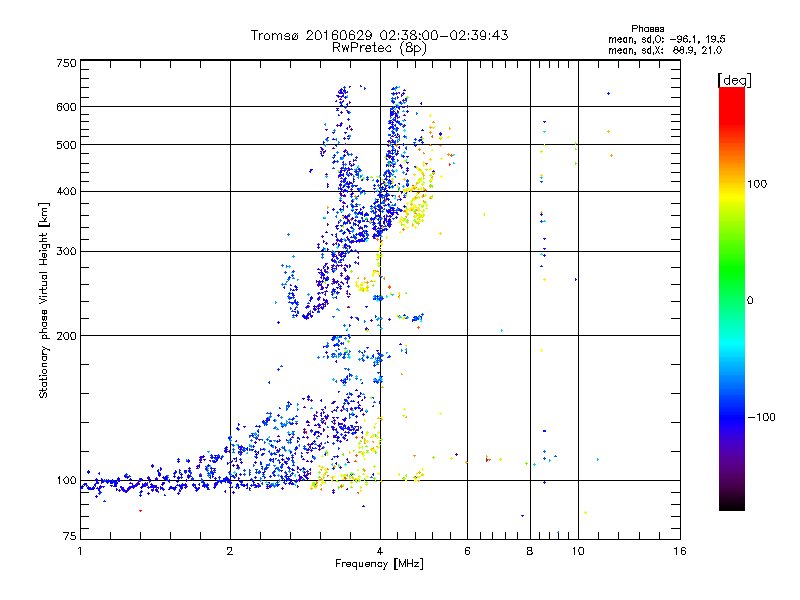
Task: Click colorbar tick label '0'
Action: [x=750, y=300]
